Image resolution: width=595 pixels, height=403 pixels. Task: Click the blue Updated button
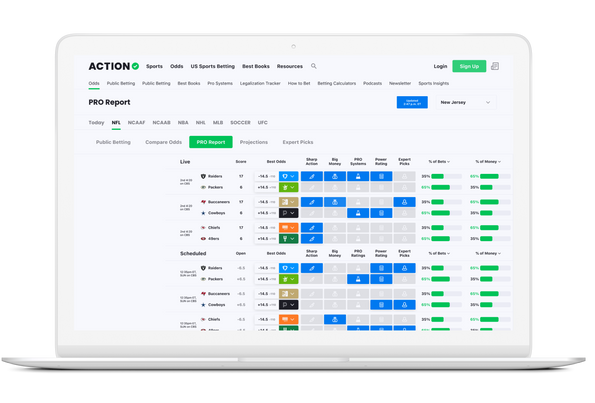click(412, 102)
